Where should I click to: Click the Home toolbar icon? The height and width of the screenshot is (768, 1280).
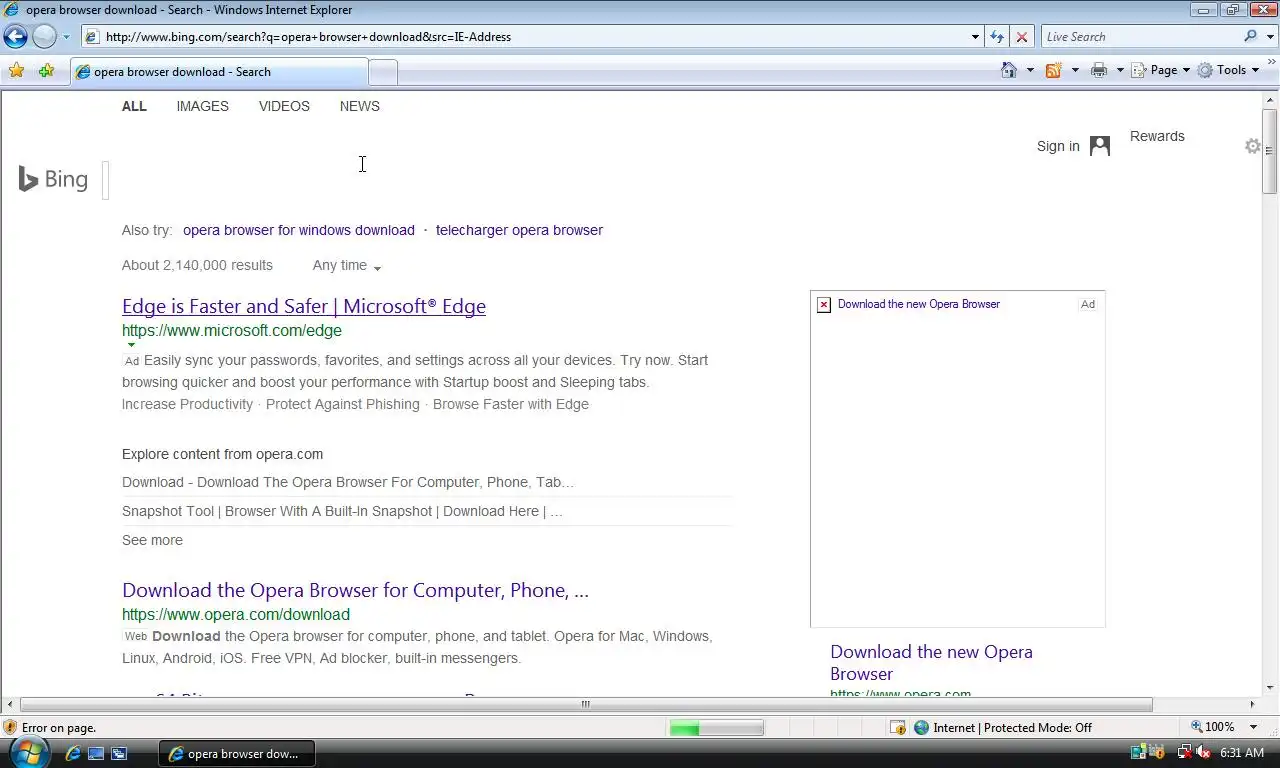[x=1009, y=70]
